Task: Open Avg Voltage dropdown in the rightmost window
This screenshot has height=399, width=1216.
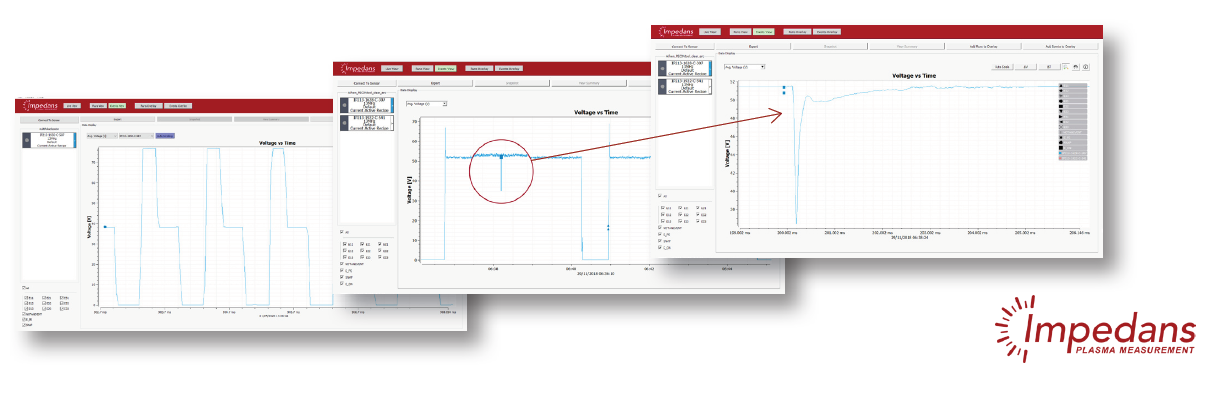Action: tap(744, 67)
